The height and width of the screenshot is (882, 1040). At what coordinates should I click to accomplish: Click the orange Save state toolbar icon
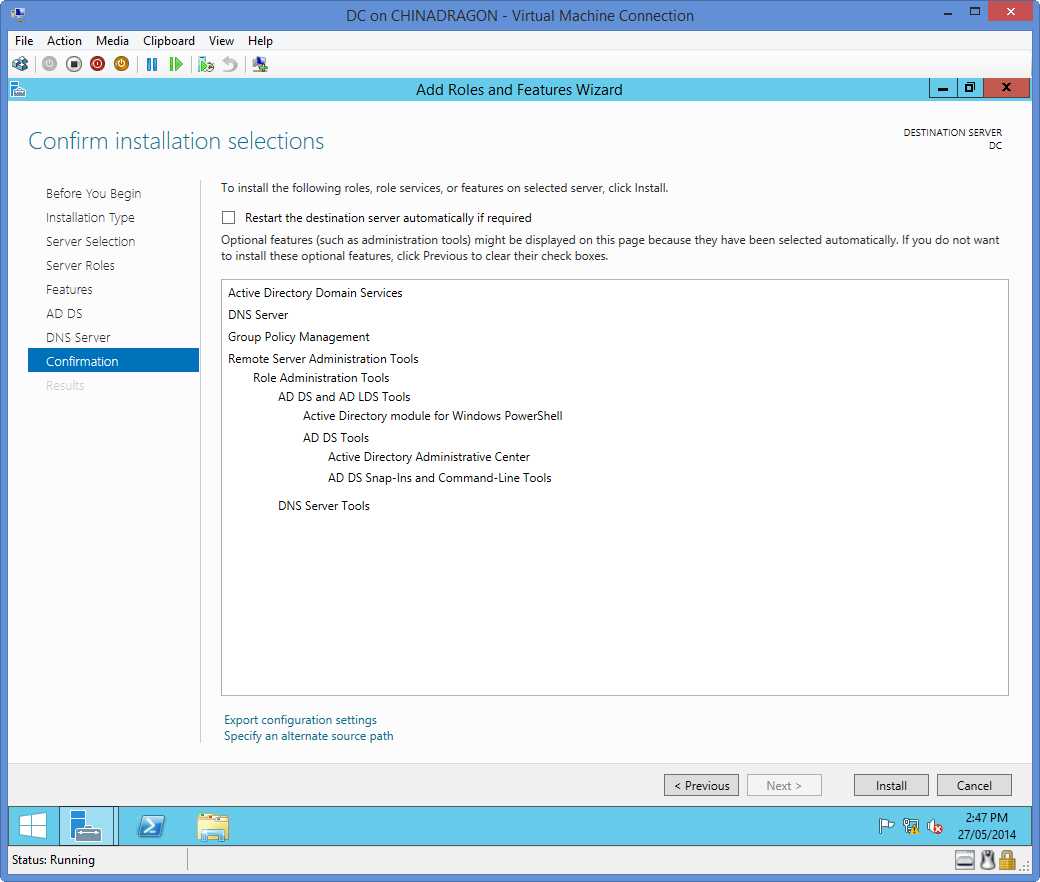pyautogui.click(x=121, y=64)
